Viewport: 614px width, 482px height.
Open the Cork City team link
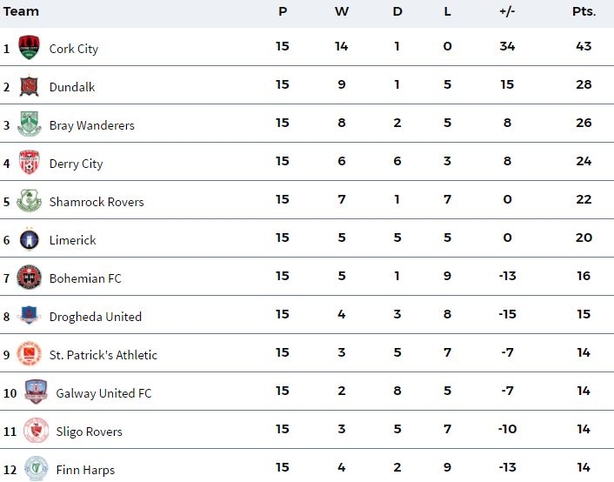click(x=74, y=49)
